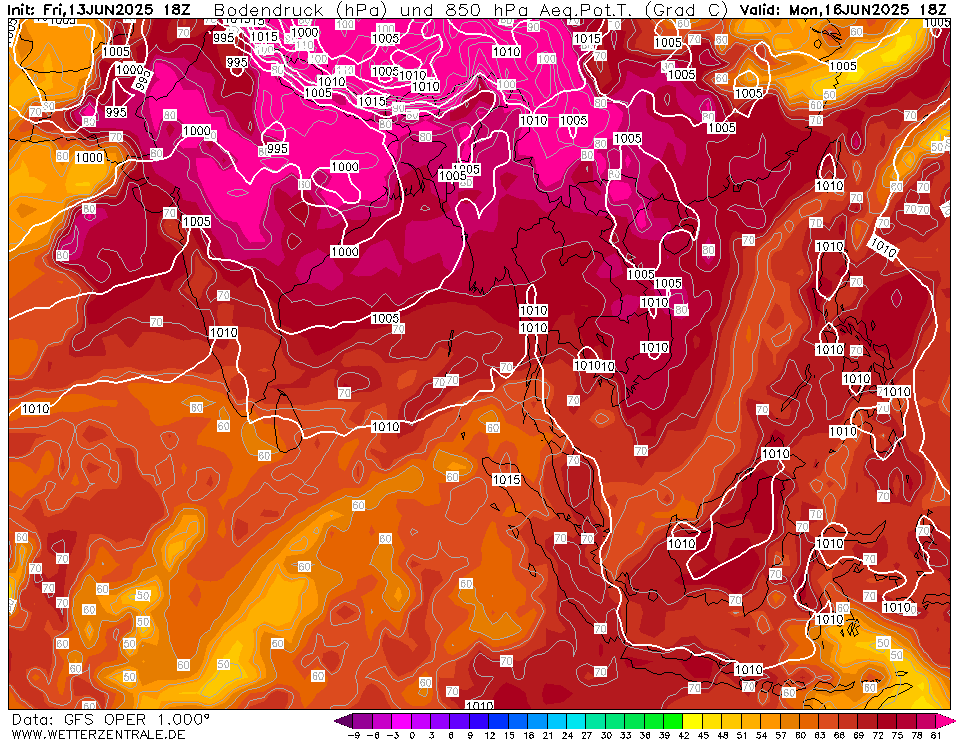Select the teal-green swatch between 30 and 33
The image size is (959, 741).
[616, 720]
